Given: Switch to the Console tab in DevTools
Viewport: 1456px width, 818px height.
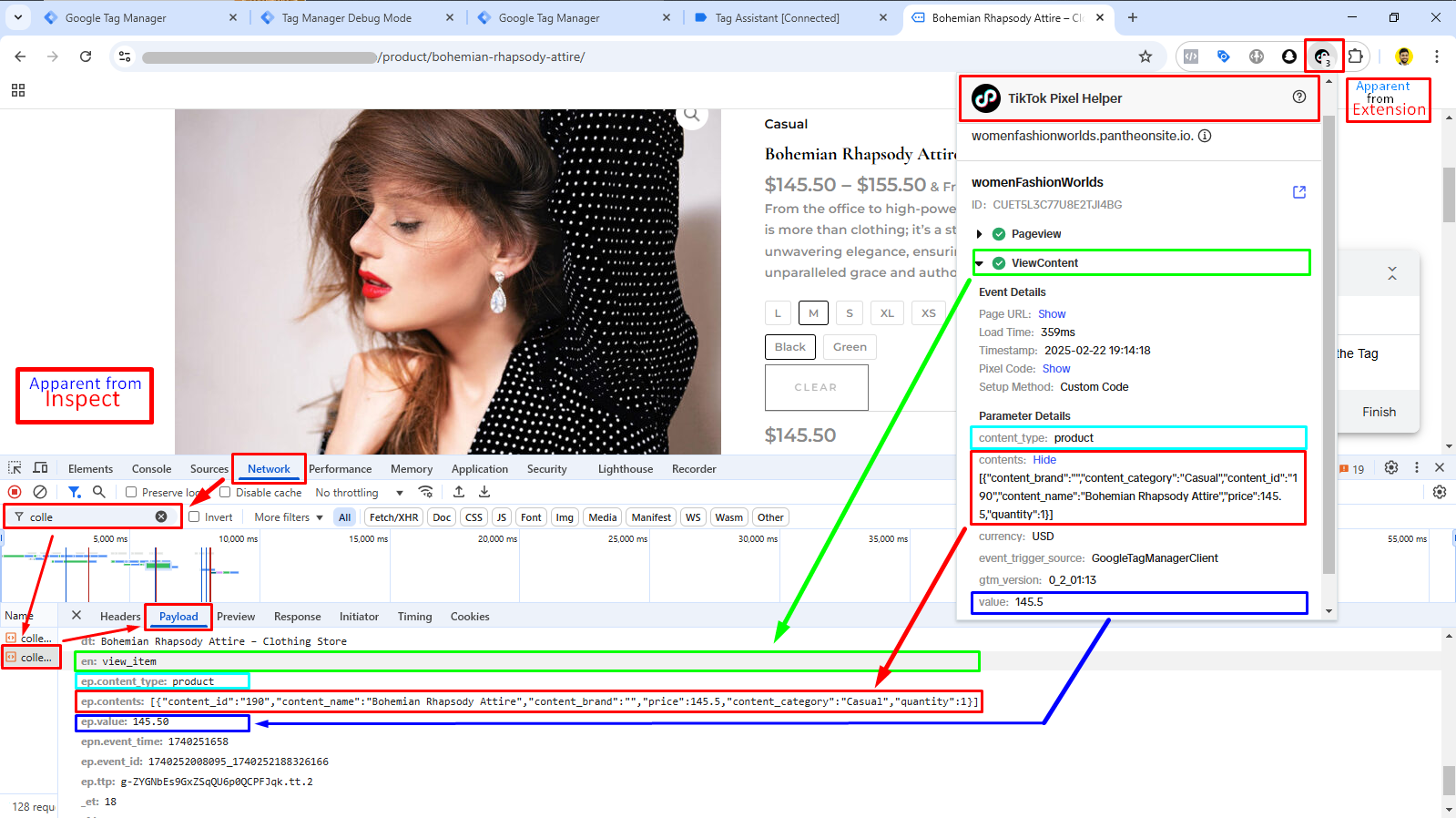Looking at the screenshot, I should (151, 469).
